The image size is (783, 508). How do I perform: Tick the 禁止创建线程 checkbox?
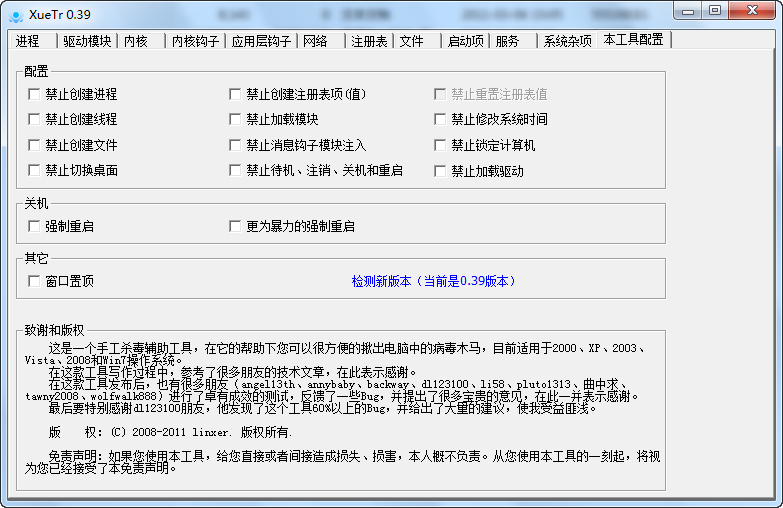34,119
